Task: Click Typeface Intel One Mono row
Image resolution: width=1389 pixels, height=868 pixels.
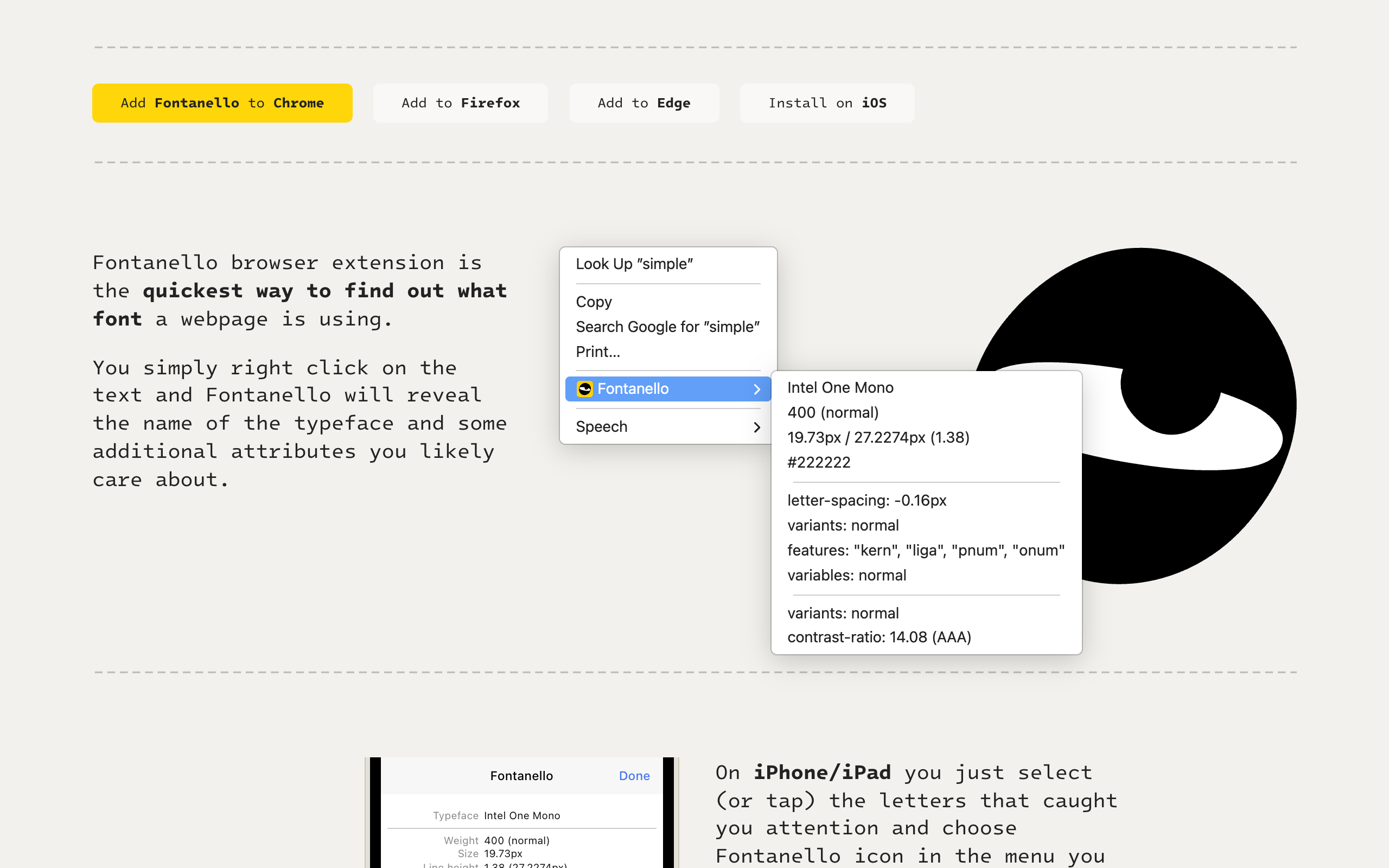Action: coord(522,815)
